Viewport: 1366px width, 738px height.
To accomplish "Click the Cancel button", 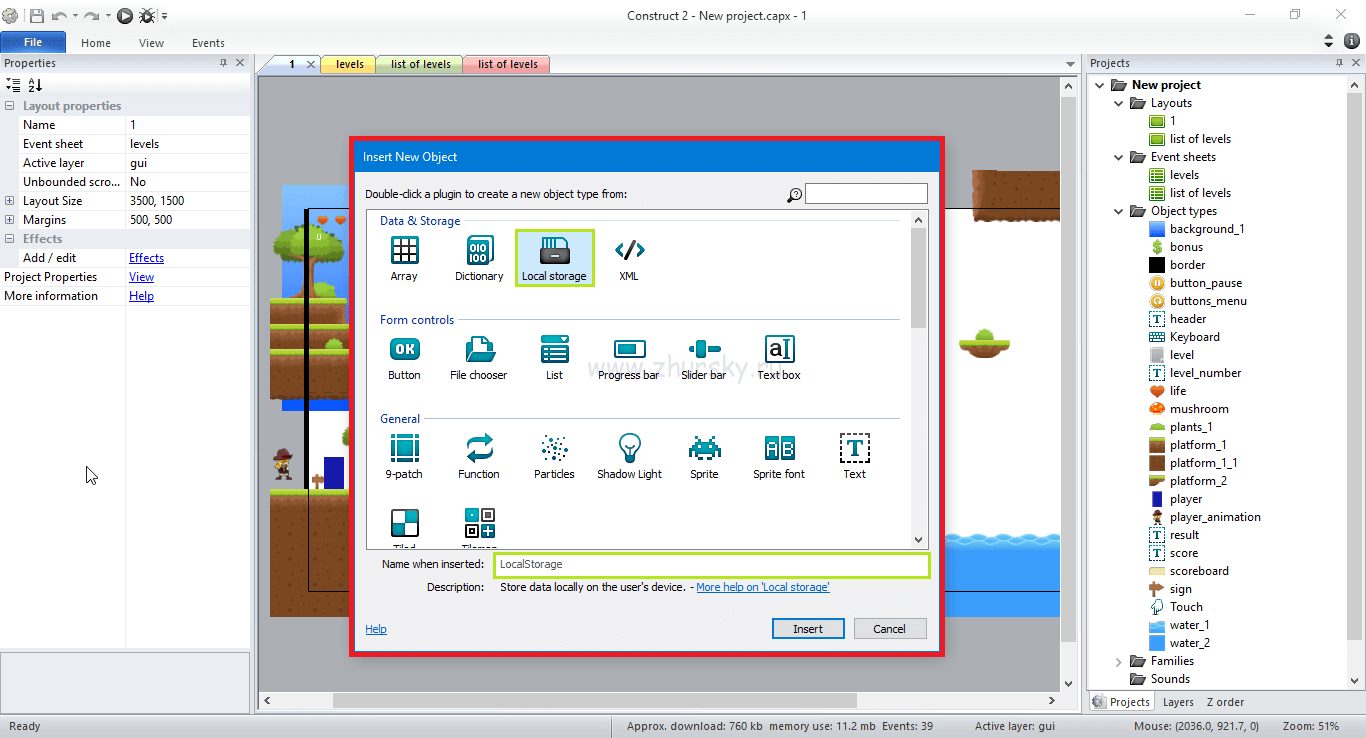I will point(889,629).
